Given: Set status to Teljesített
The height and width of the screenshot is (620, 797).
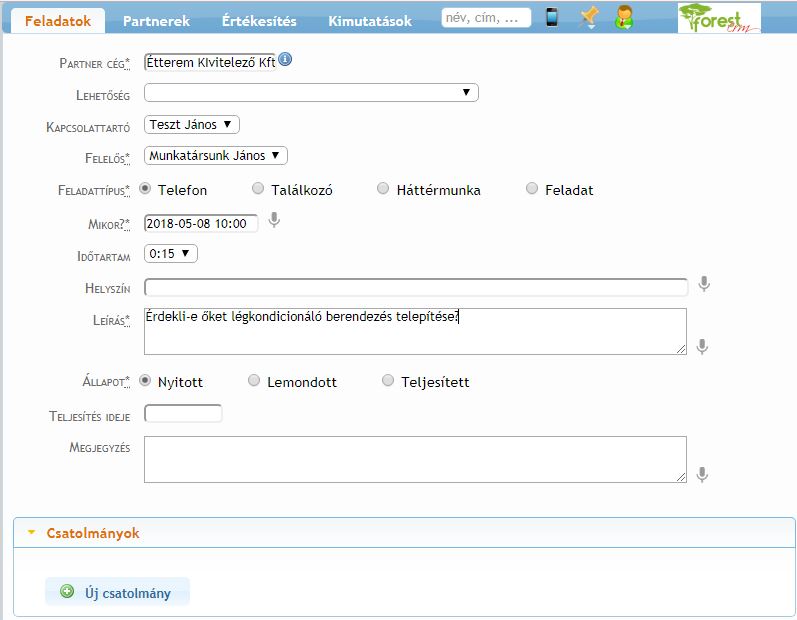Looking at the screenshot, I should 388,381.
